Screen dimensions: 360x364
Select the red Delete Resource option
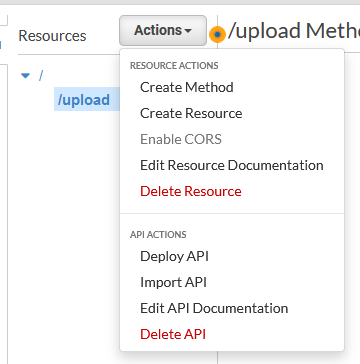point(191,191)
